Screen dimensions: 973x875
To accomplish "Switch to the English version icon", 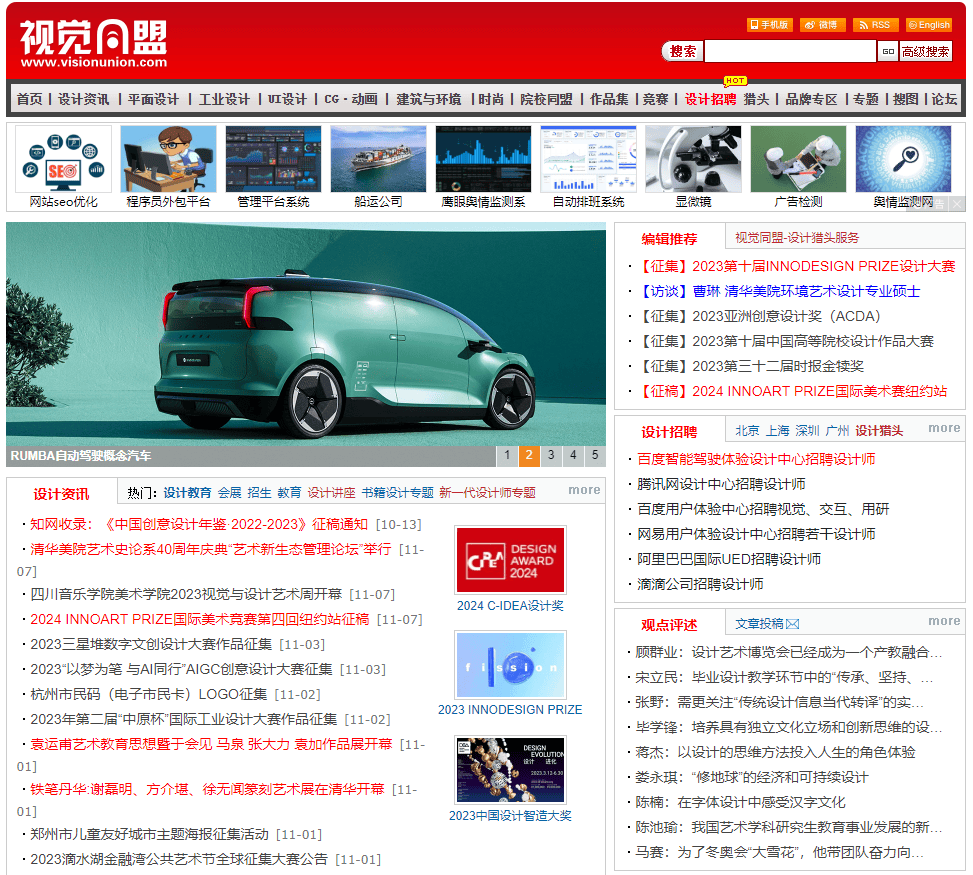I will point(928,25).
